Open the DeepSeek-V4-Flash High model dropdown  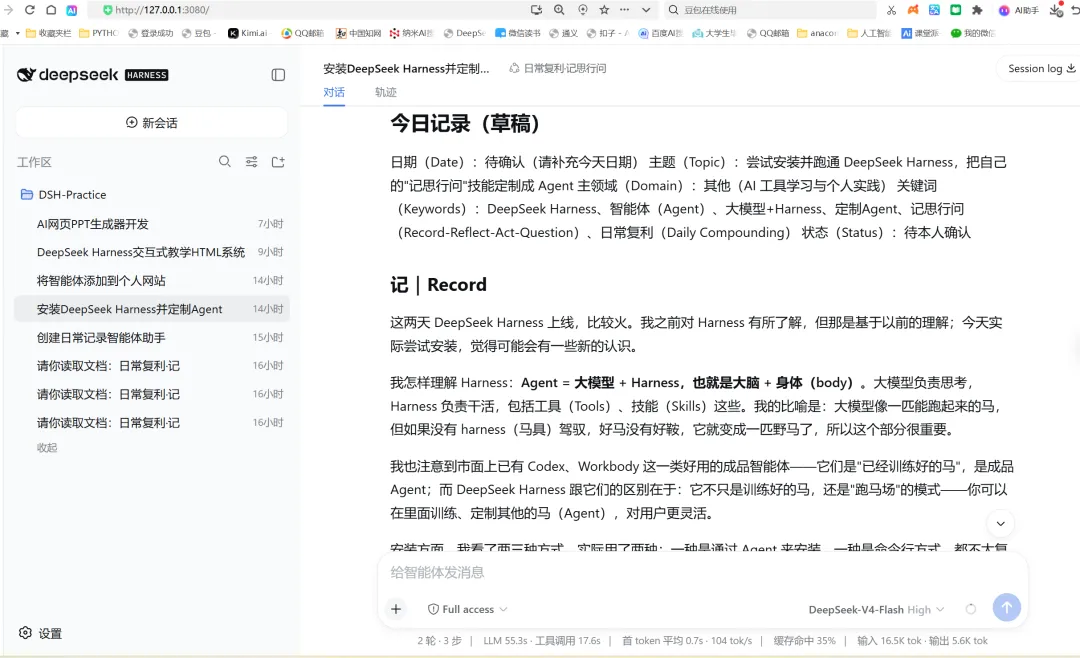point(876,610)
